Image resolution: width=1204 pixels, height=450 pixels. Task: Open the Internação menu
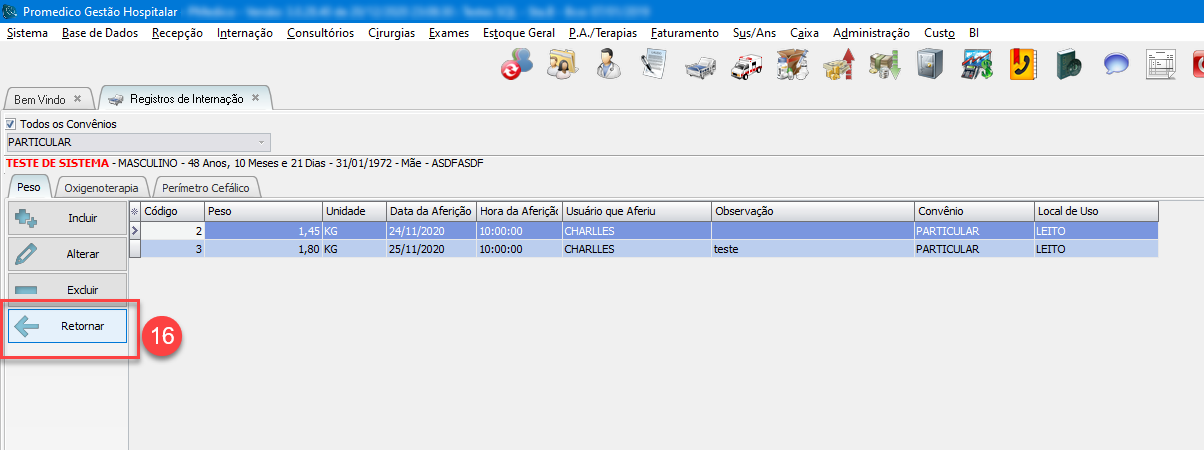244,33
